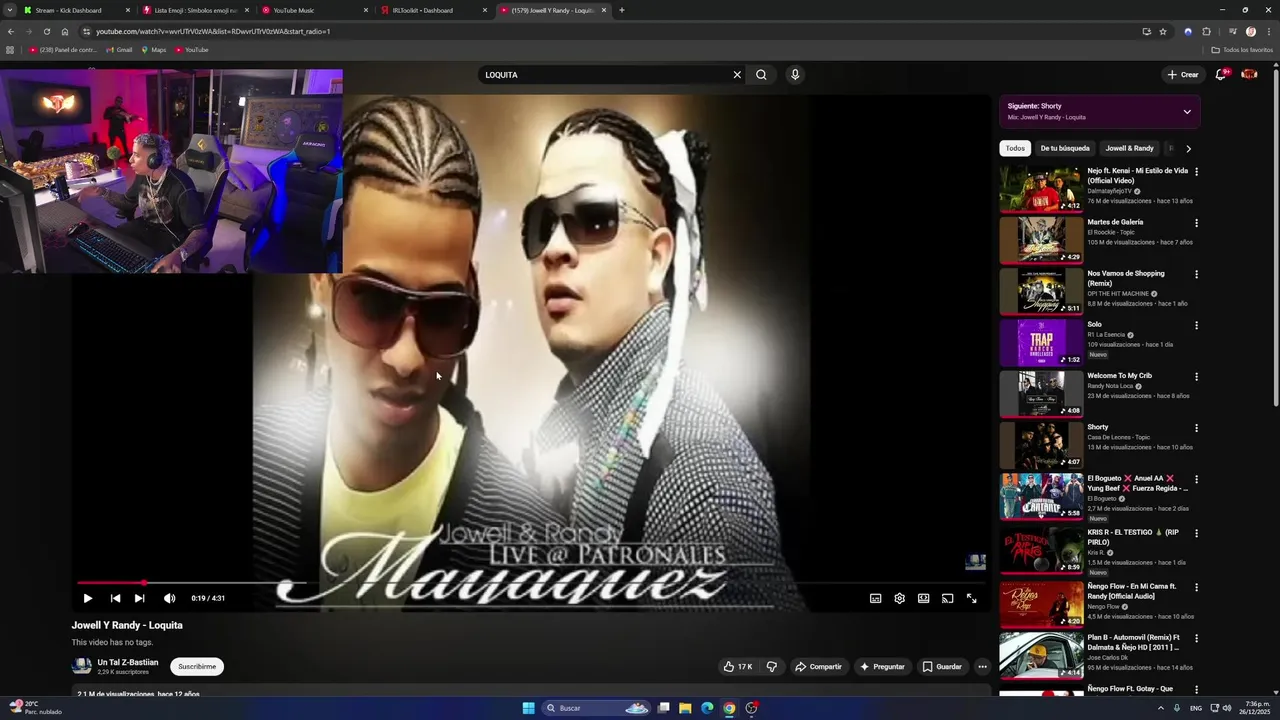This screenshot has height=720, width=1280.
Task: Open Martes de Galería thumbnail
Action: pyautogui.click(x=1041, y=240)
